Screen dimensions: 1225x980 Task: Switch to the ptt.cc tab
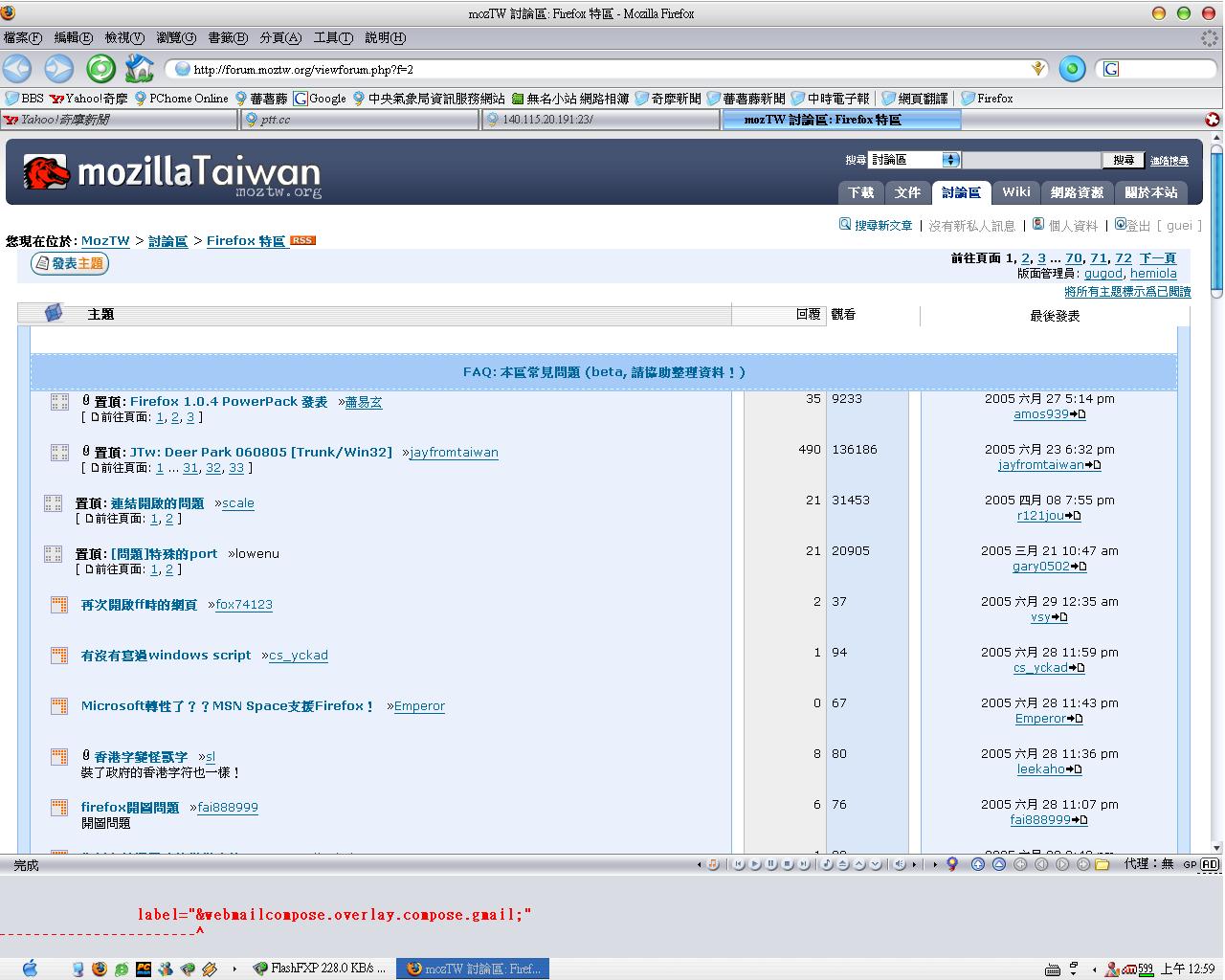click(x=359, y=120)
